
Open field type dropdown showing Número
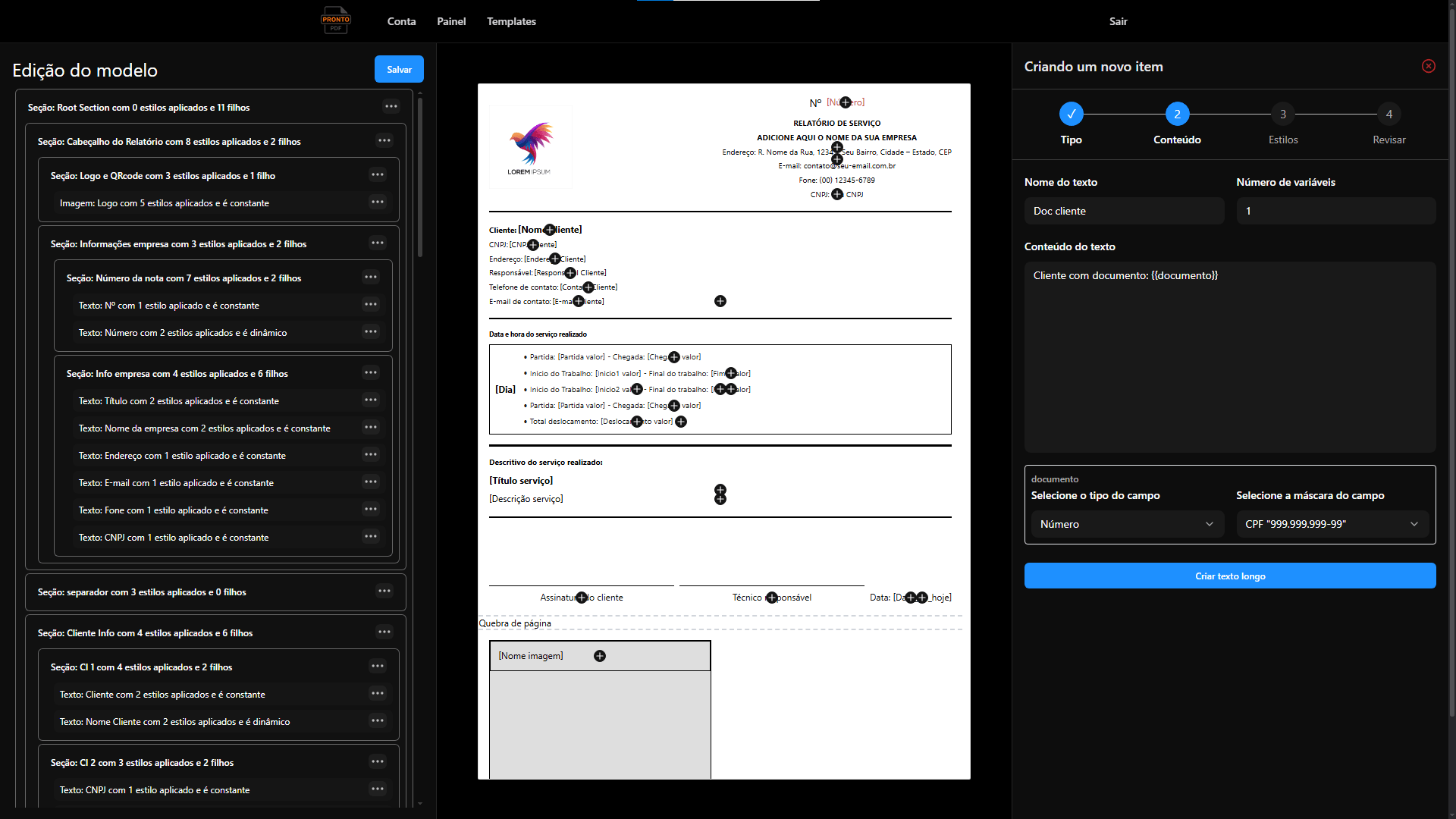[1126, 524]
